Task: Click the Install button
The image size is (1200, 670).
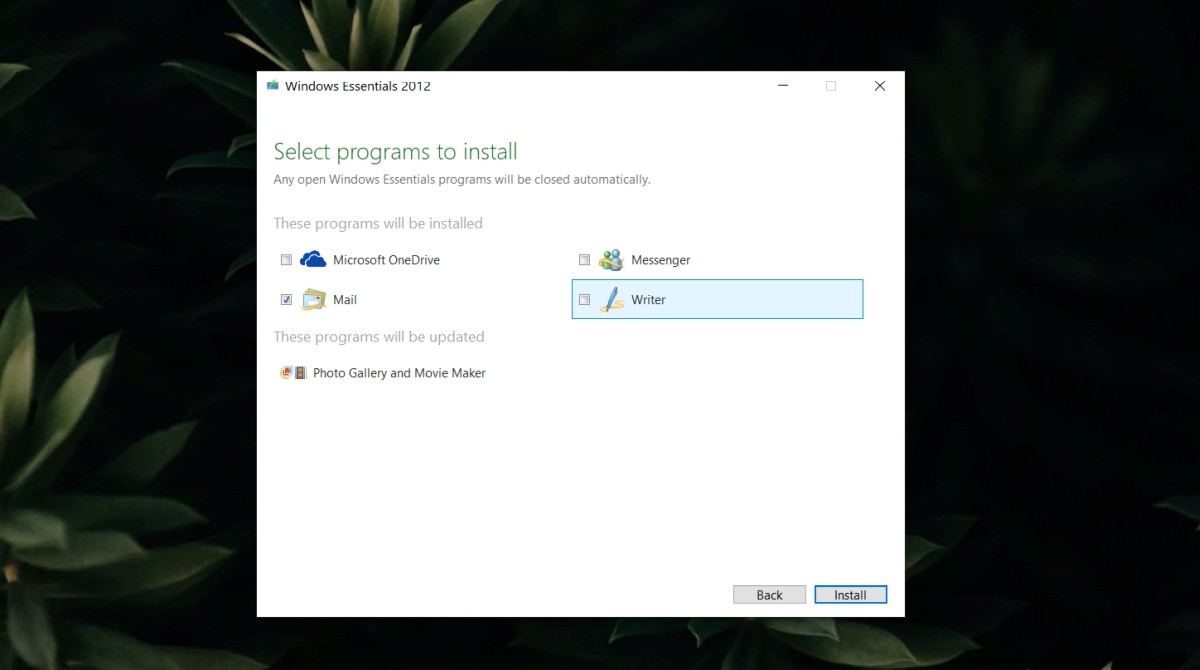Action: 850,594
